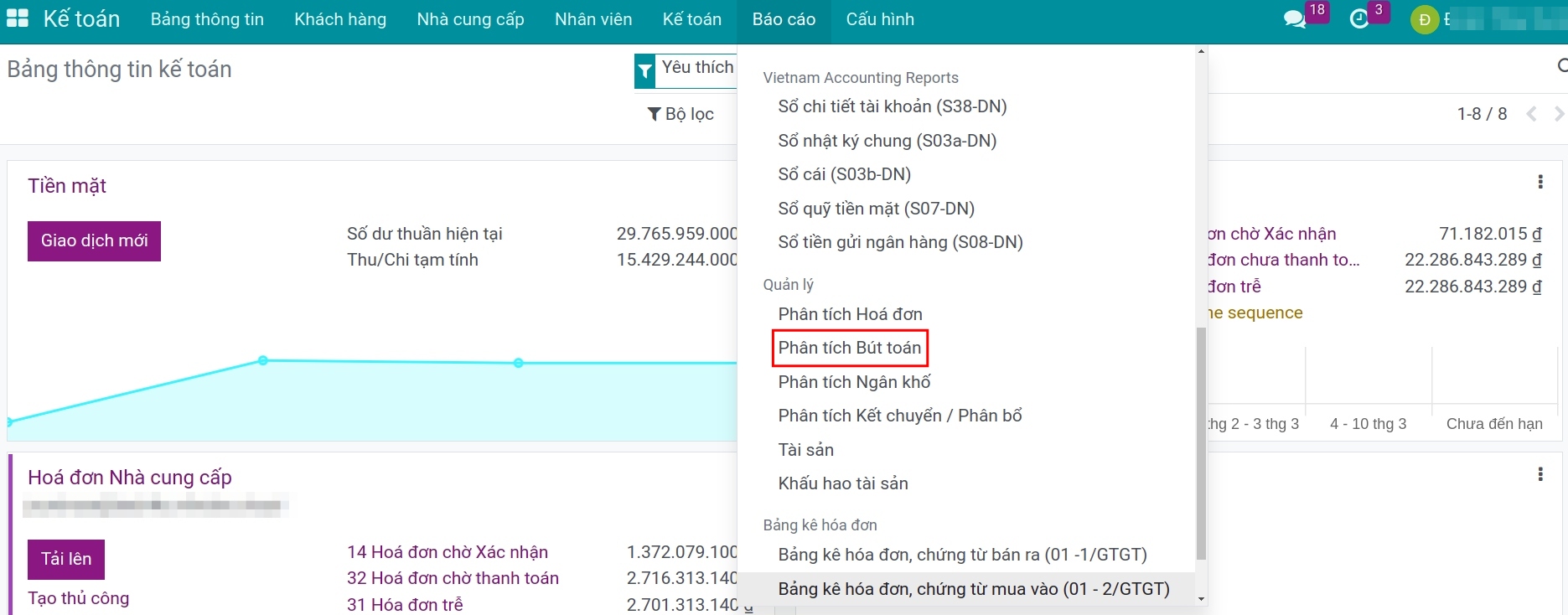1568x615 pixels.
Task: Click the Giao dịch mới button
Action: pos(94,241)
